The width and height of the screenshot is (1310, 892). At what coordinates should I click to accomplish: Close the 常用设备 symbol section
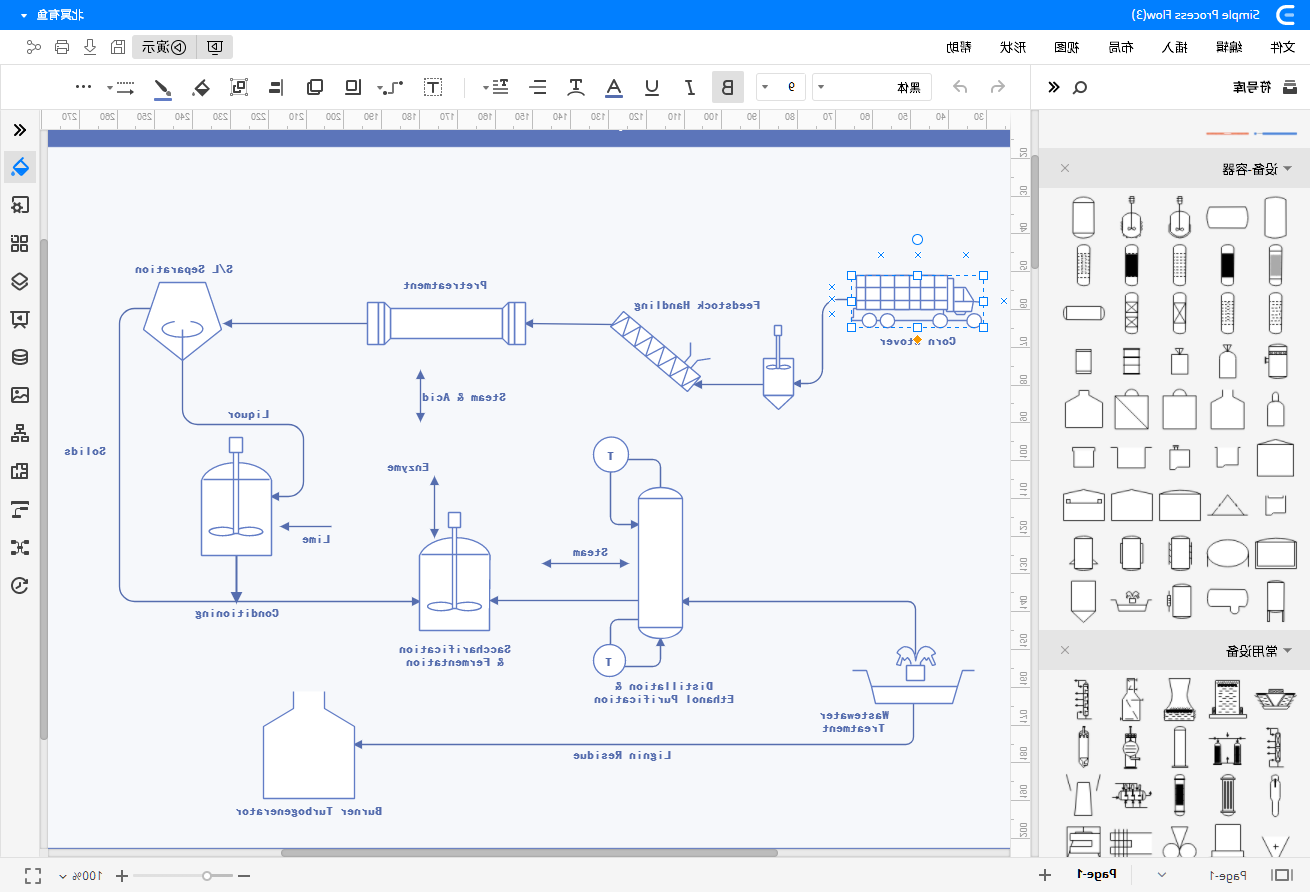click(1065, 651)
